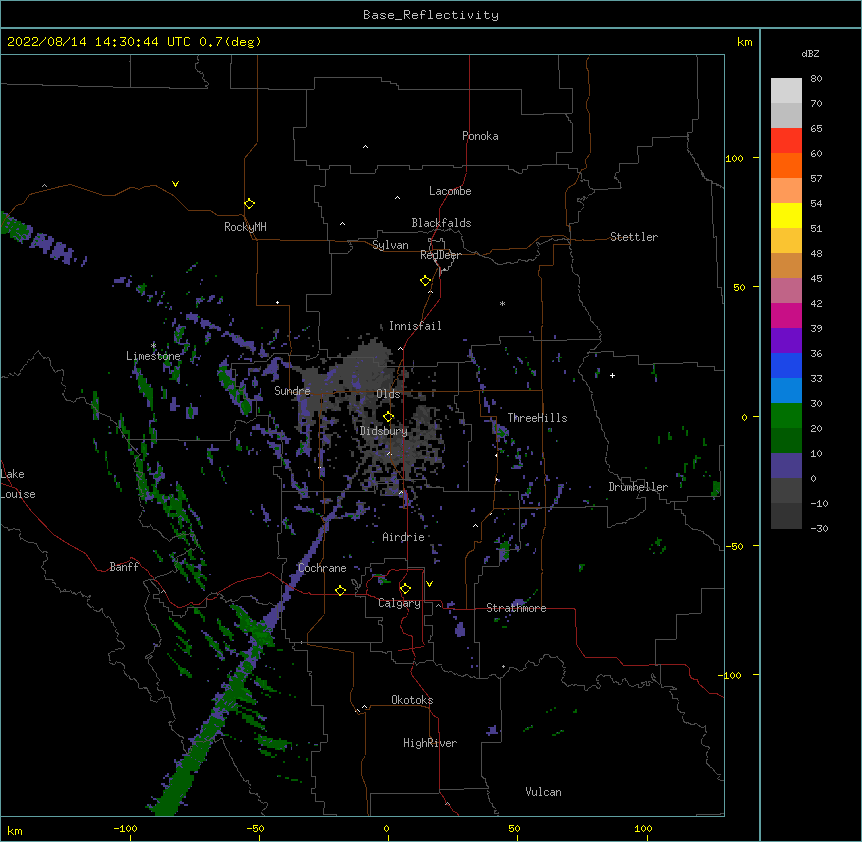Viewport: 862px width, 842px height.
Task: Select the yellow diamond marker above Didsbury
Action: pos(389,416)
